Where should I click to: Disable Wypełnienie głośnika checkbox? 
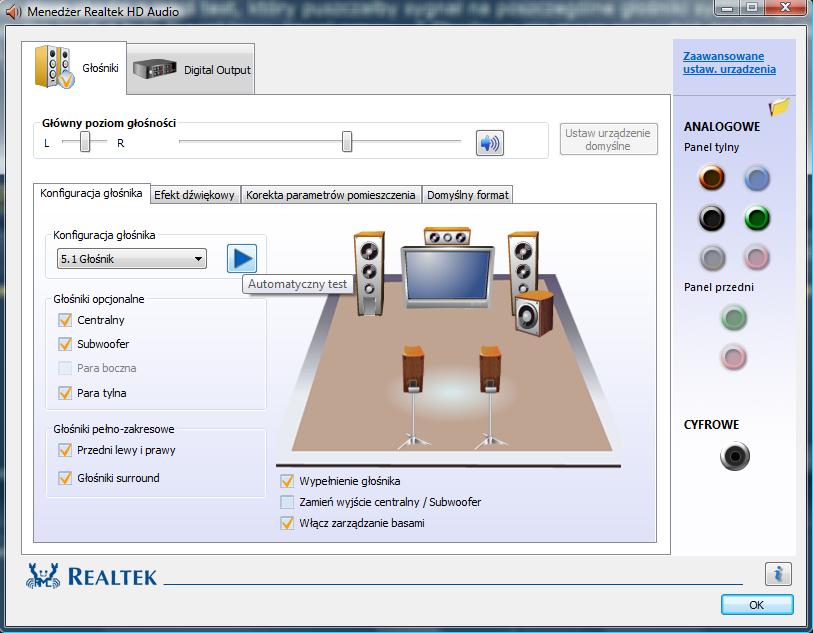(287, 481)
